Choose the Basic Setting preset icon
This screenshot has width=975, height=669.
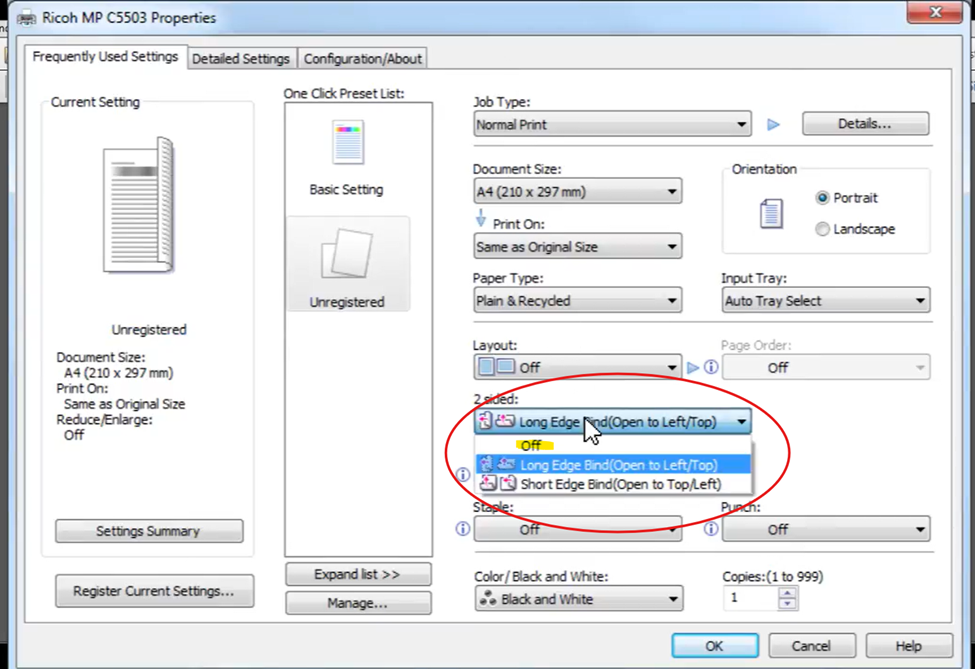[x=347, y=143]
